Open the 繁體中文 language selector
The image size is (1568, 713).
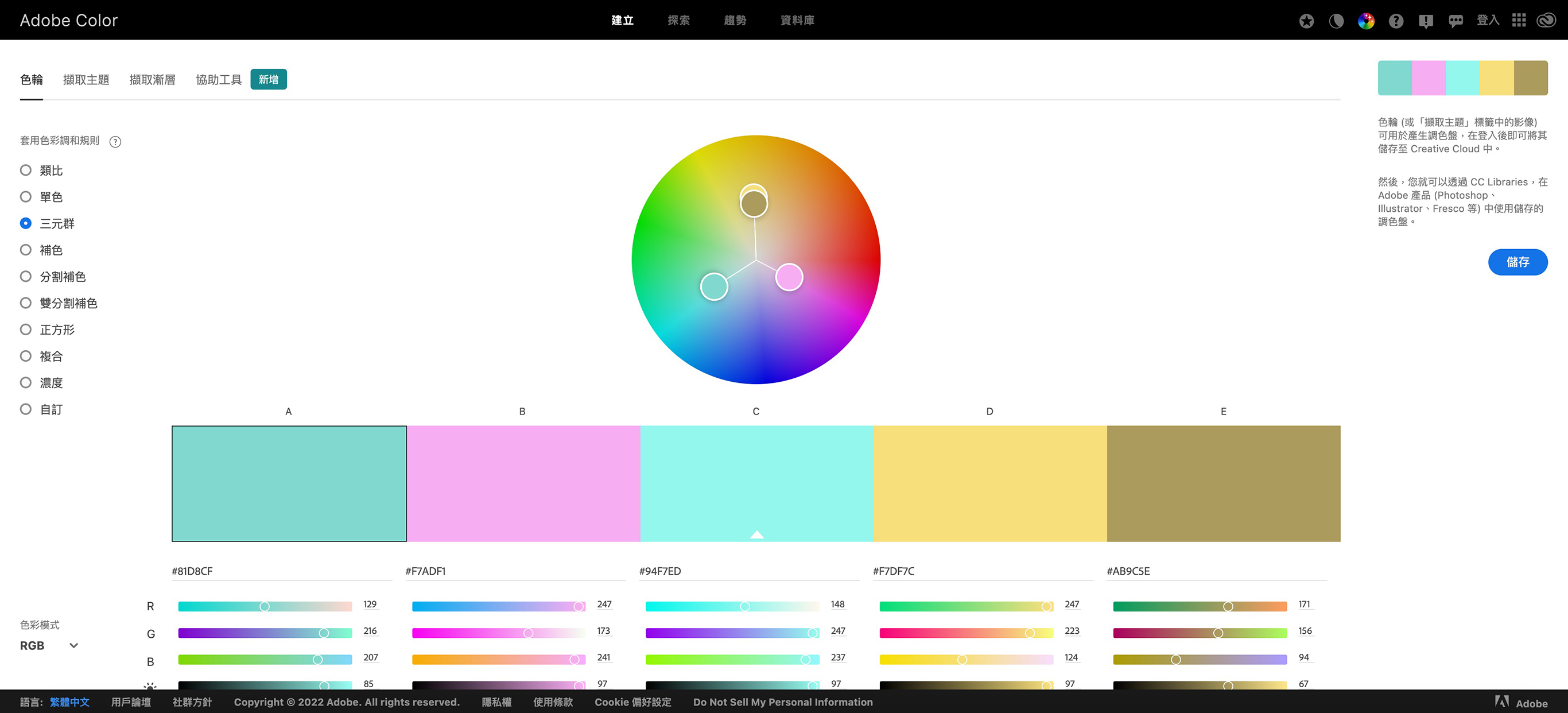69,702
